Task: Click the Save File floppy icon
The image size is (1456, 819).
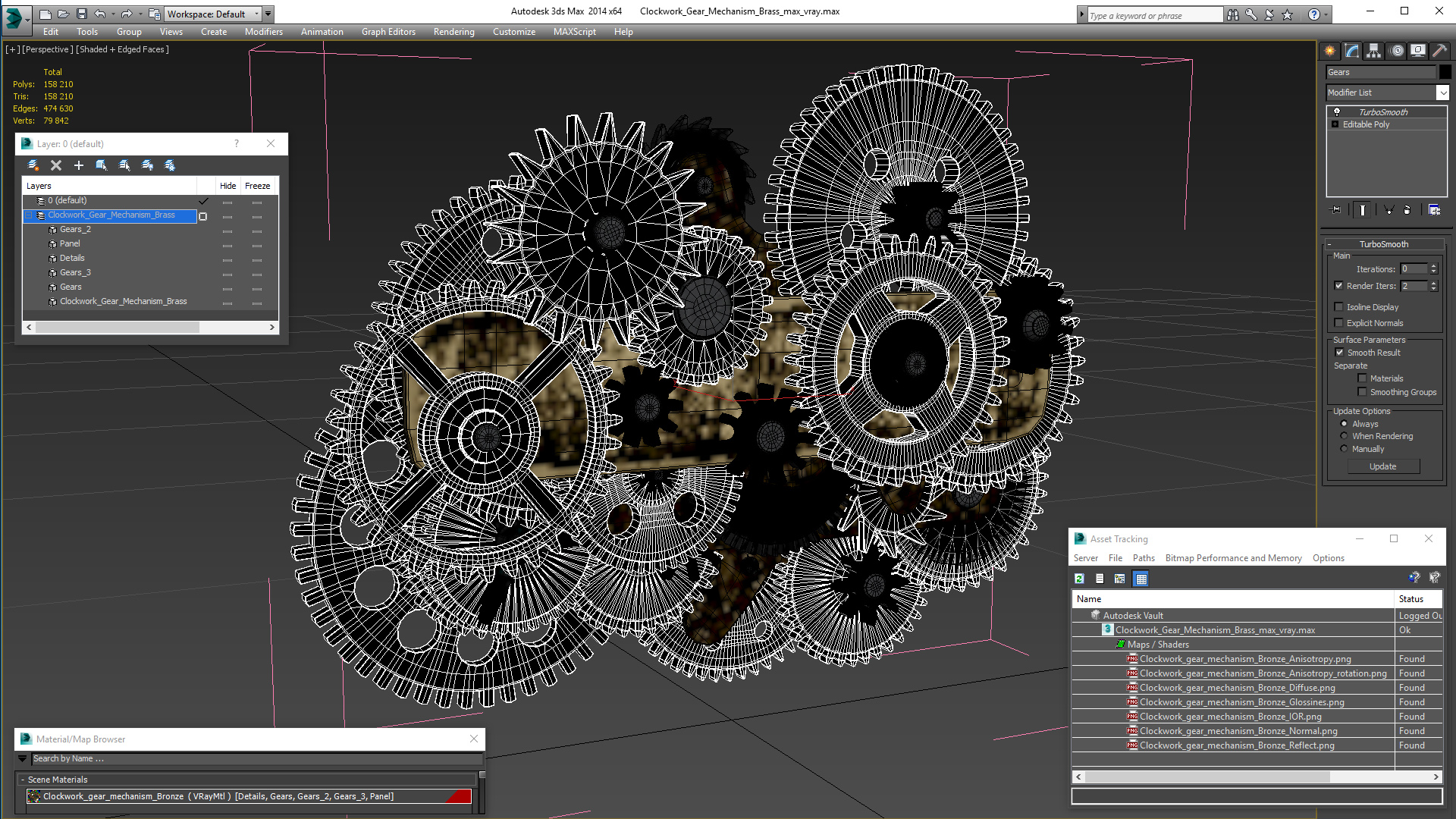Action: (x=81, y=14)
